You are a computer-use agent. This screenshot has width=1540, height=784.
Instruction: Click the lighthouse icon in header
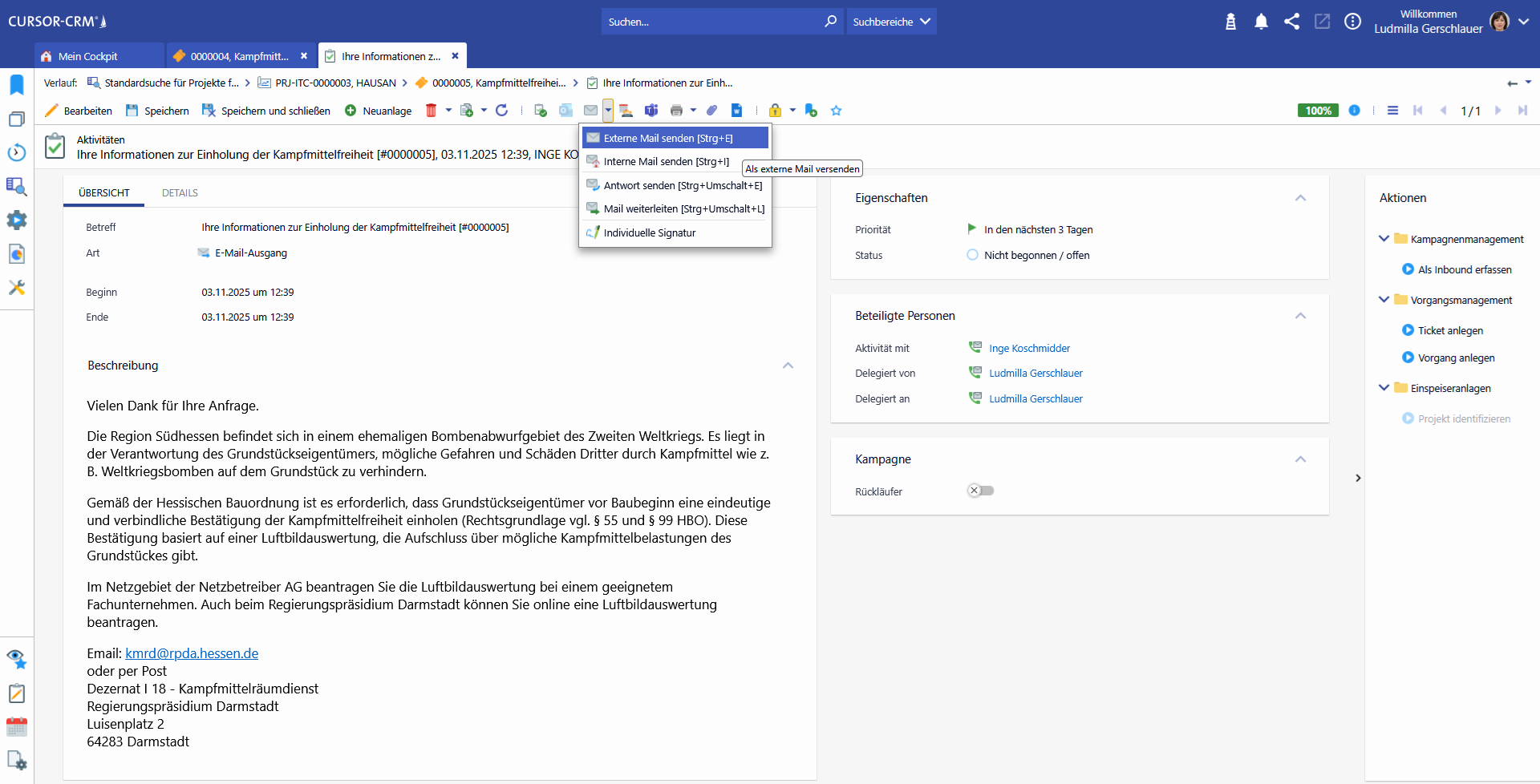pyautogui.click(x=1230, y=22)
